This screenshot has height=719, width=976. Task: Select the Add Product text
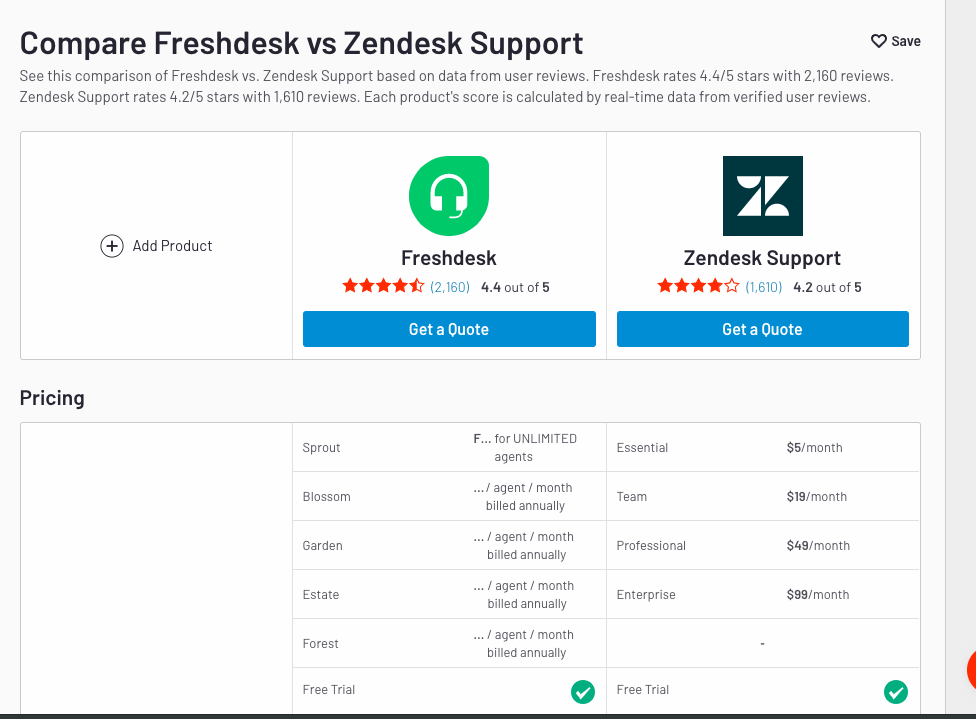tap(172, 246)
